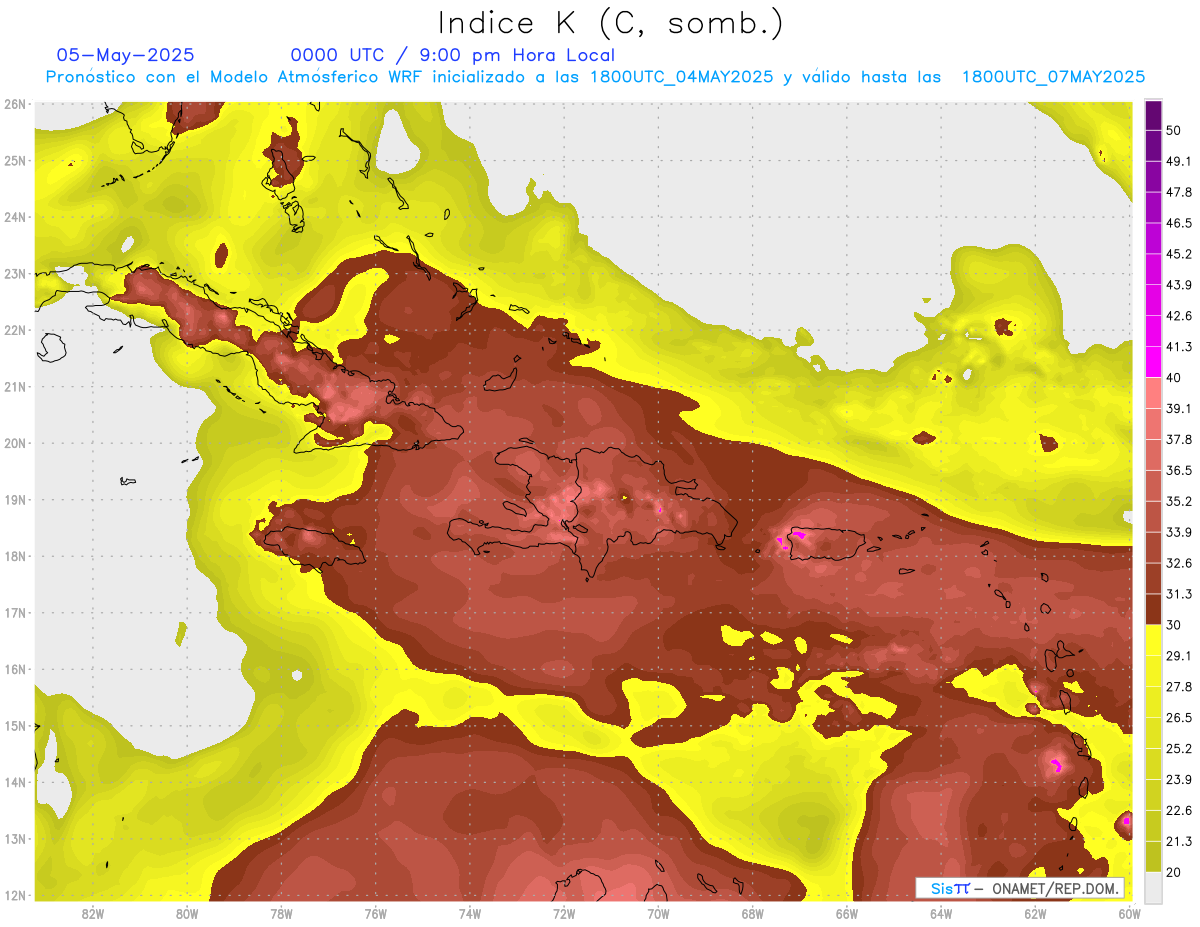
Task: Click the '50' colorbar value
Action: 1175,130
